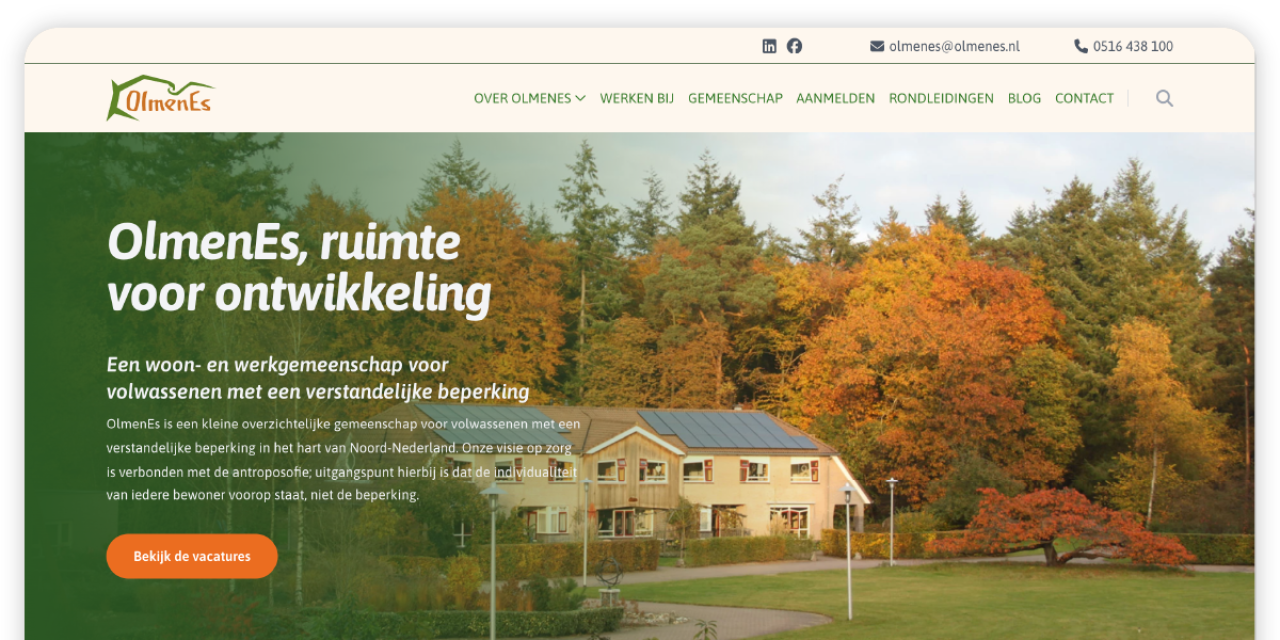The width and height of the screenshot is (1280, 640).
Task: Open the Over Olmenes menu
Action: click(522, 98)
